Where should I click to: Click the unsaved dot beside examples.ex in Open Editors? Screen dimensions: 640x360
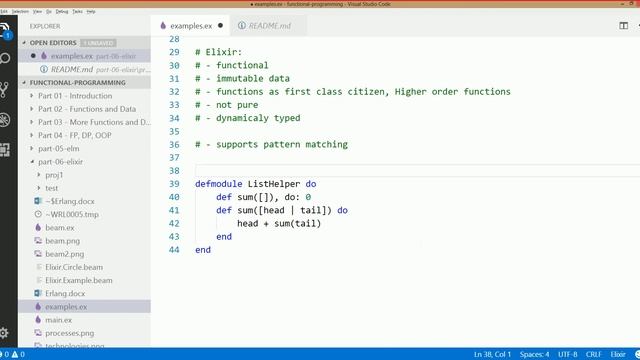coord(33,56)
